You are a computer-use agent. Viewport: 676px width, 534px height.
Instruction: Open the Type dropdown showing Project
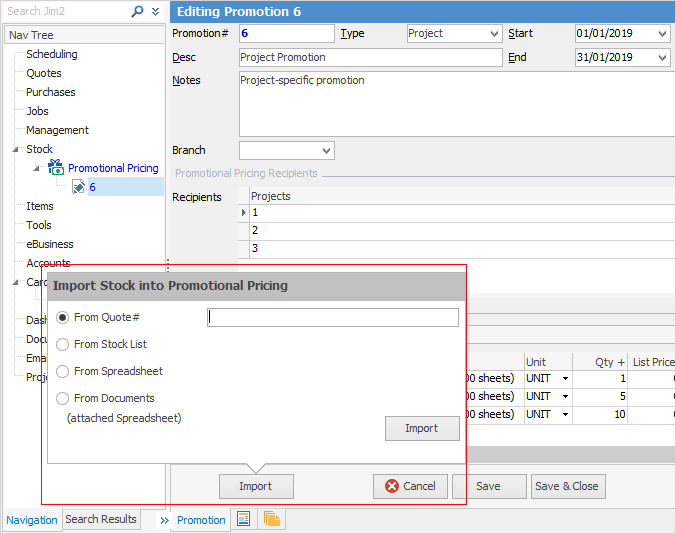494,34
